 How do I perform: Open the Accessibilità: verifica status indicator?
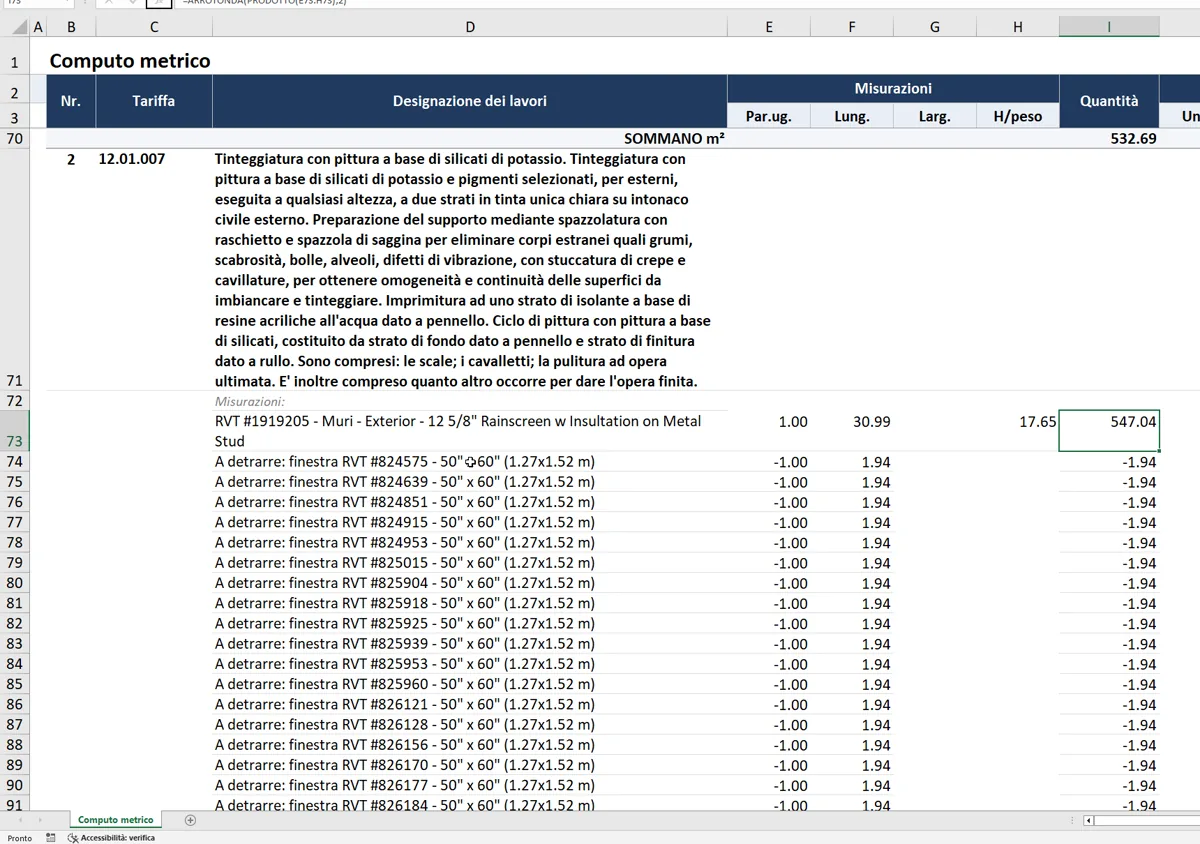point(111,838)
